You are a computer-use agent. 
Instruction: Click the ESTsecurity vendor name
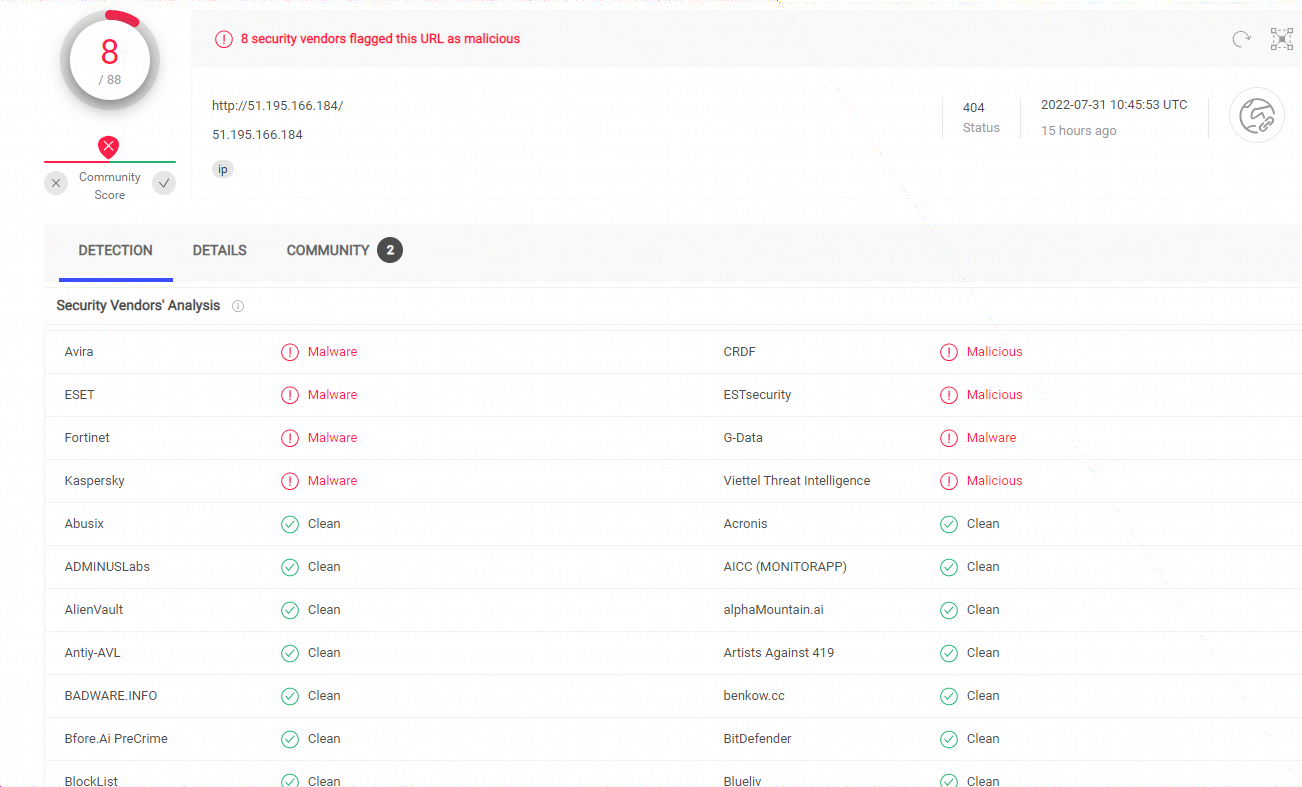757,395
